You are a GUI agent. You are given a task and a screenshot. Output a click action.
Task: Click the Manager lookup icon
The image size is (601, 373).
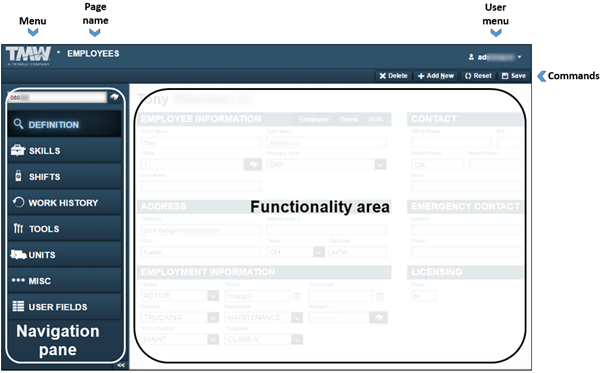pyautogui.click(x=378, y=317)
